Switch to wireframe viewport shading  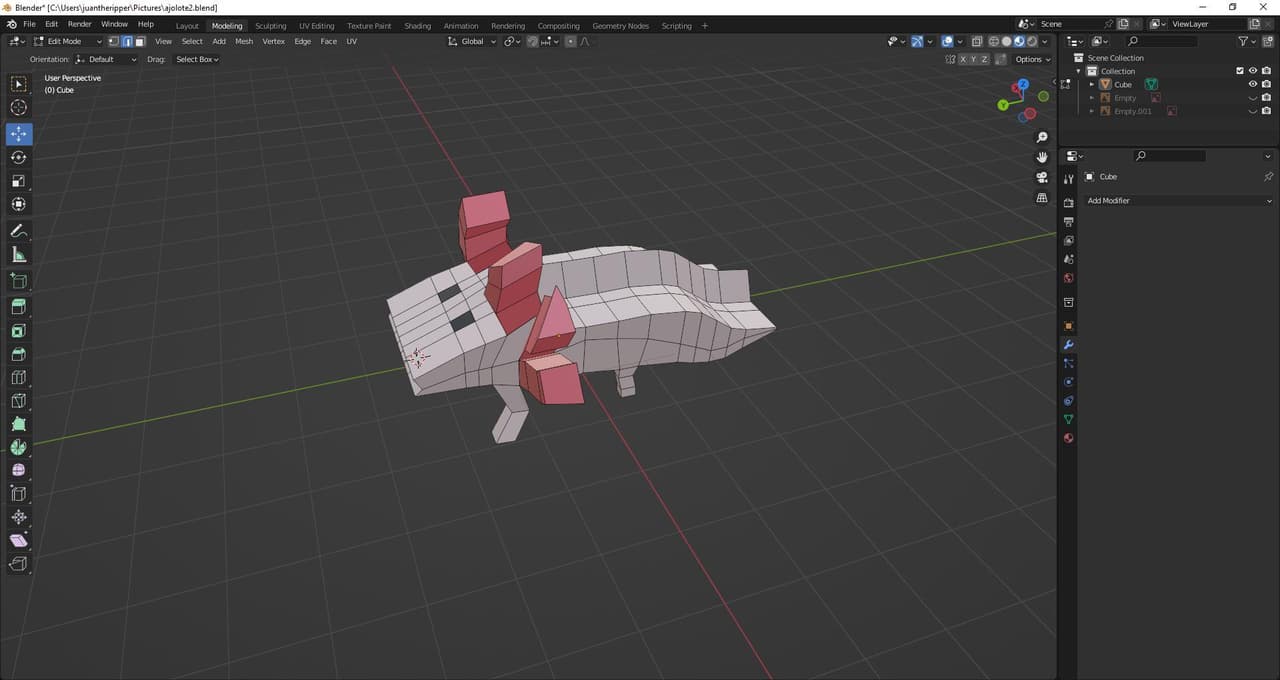pyautogui.click(x=994, y=41)
